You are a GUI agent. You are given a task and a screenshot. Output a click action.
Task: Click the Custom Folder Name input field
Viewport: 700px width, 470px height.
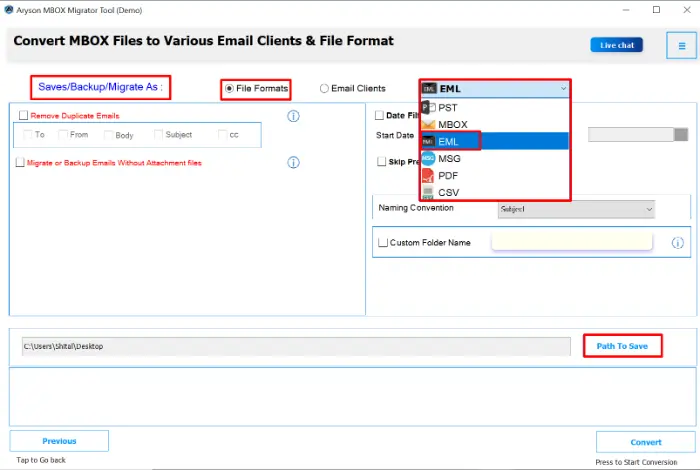572,242
